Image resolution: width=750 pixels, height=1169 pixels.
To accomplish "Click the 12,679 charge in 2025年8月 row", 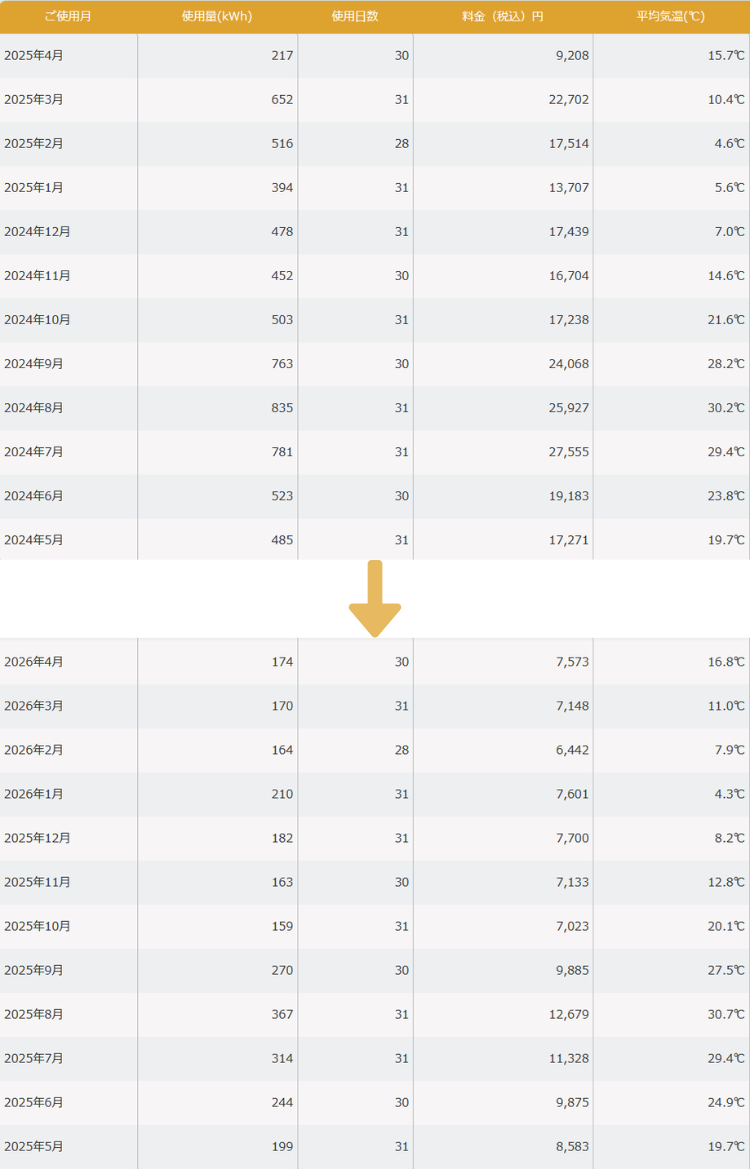I will click(x=569, y=1014).
